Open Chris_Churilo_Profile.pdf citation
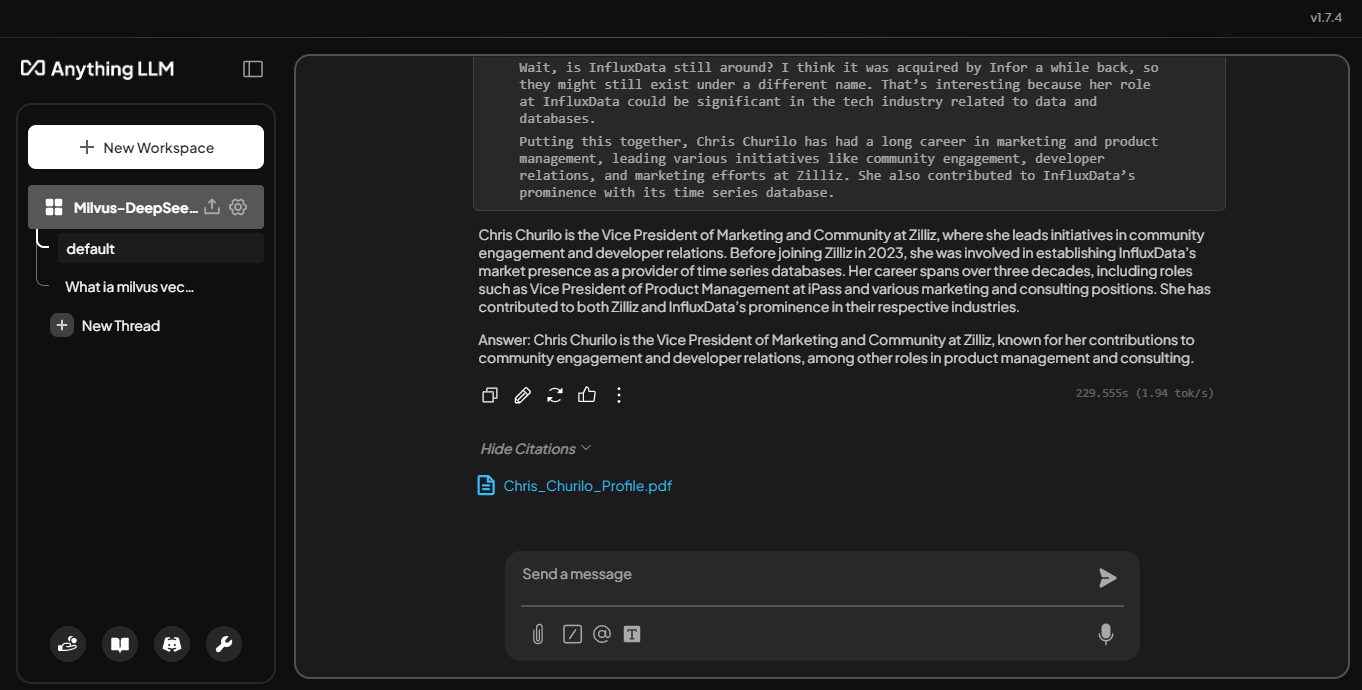The image size is (1362, 690). tap(587, 486)
